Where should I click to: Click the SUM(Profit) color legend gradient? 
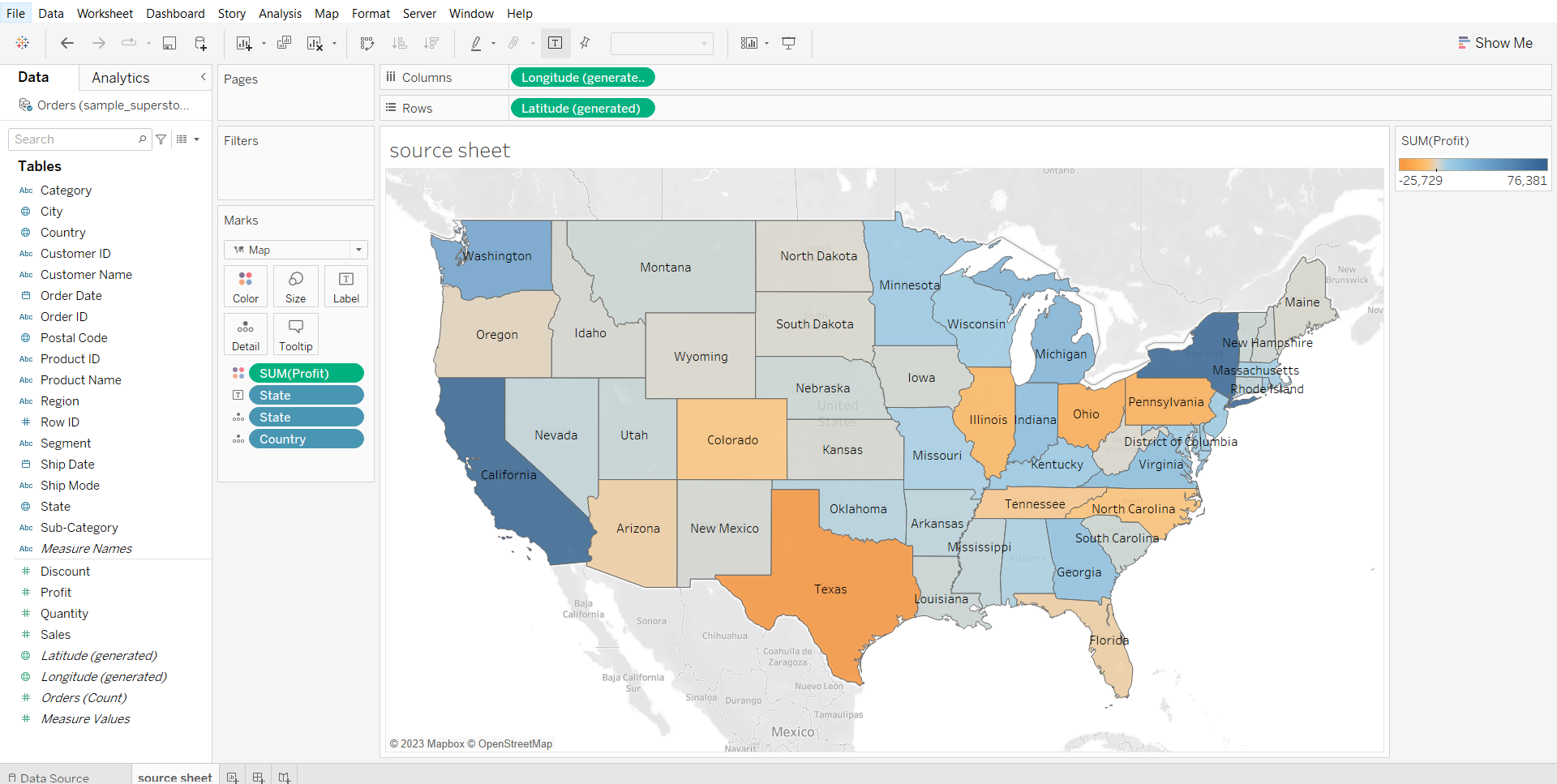(x=1473, y=165)
